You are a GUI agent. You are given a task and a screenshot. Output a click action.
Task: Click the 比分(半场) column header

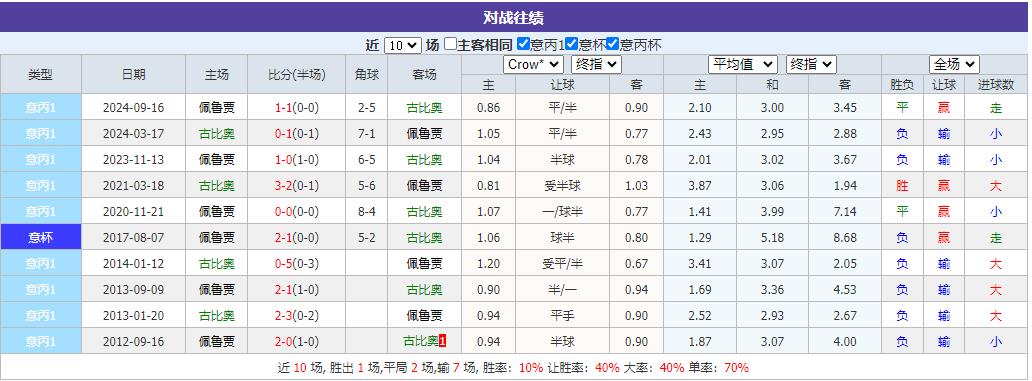tap(296, 74)
